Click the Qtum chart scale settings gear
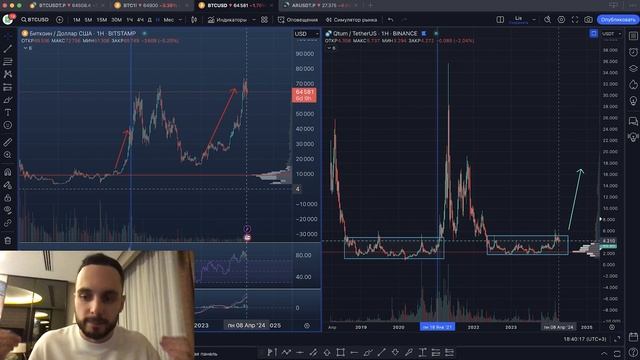Viewport: 640px width, 360px height. [x=611, y=327]
